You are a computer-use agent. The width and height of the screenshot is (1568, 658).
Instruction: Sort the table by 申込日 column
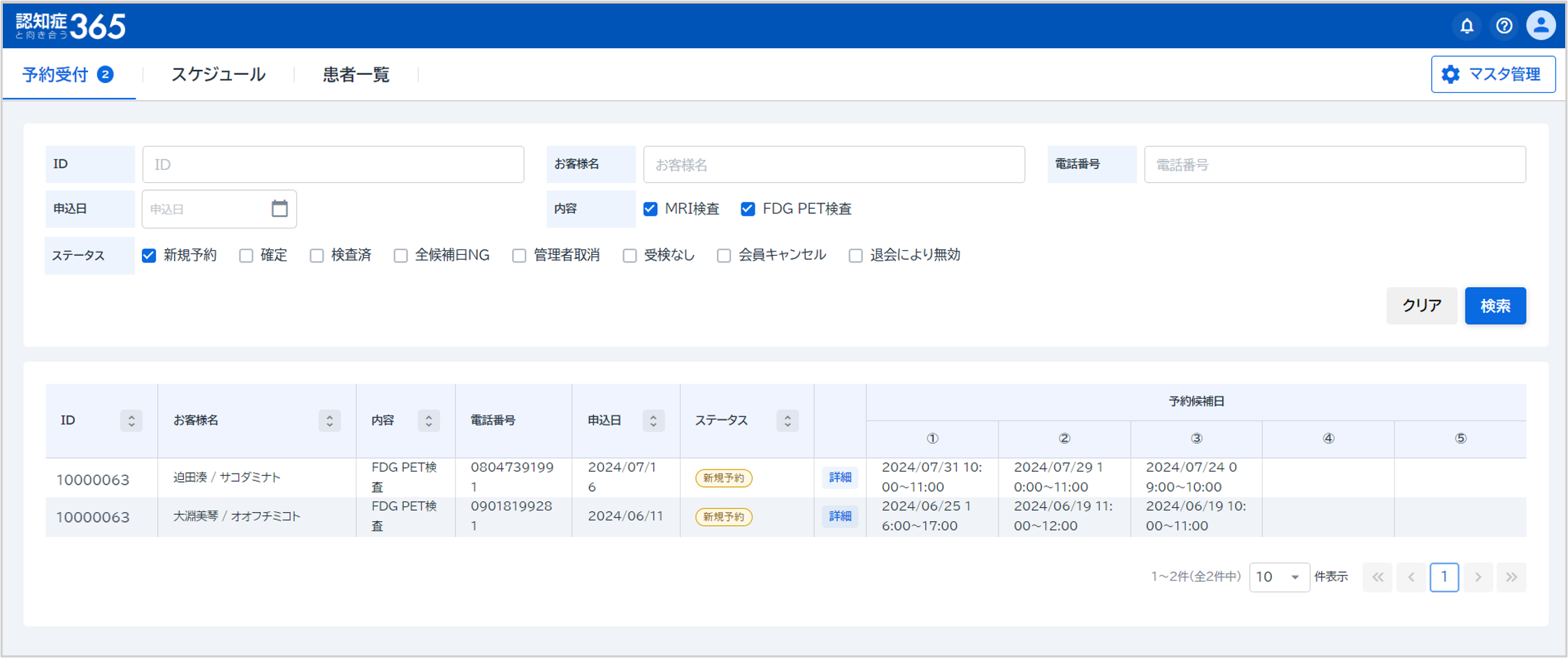coord(653,421)
